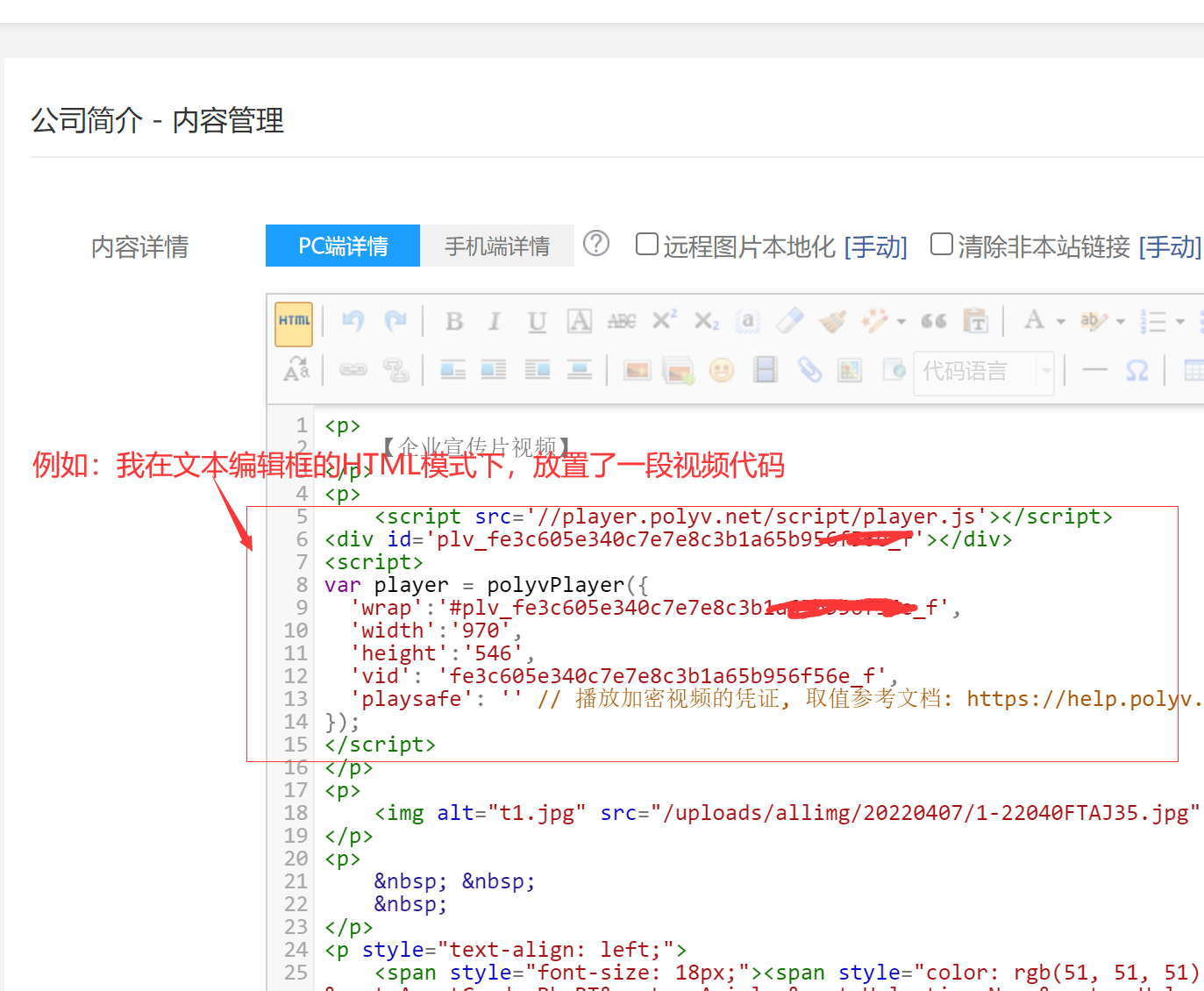Click the paste as plain text icon
The image size is (1204, 991).
click(975, 321)
